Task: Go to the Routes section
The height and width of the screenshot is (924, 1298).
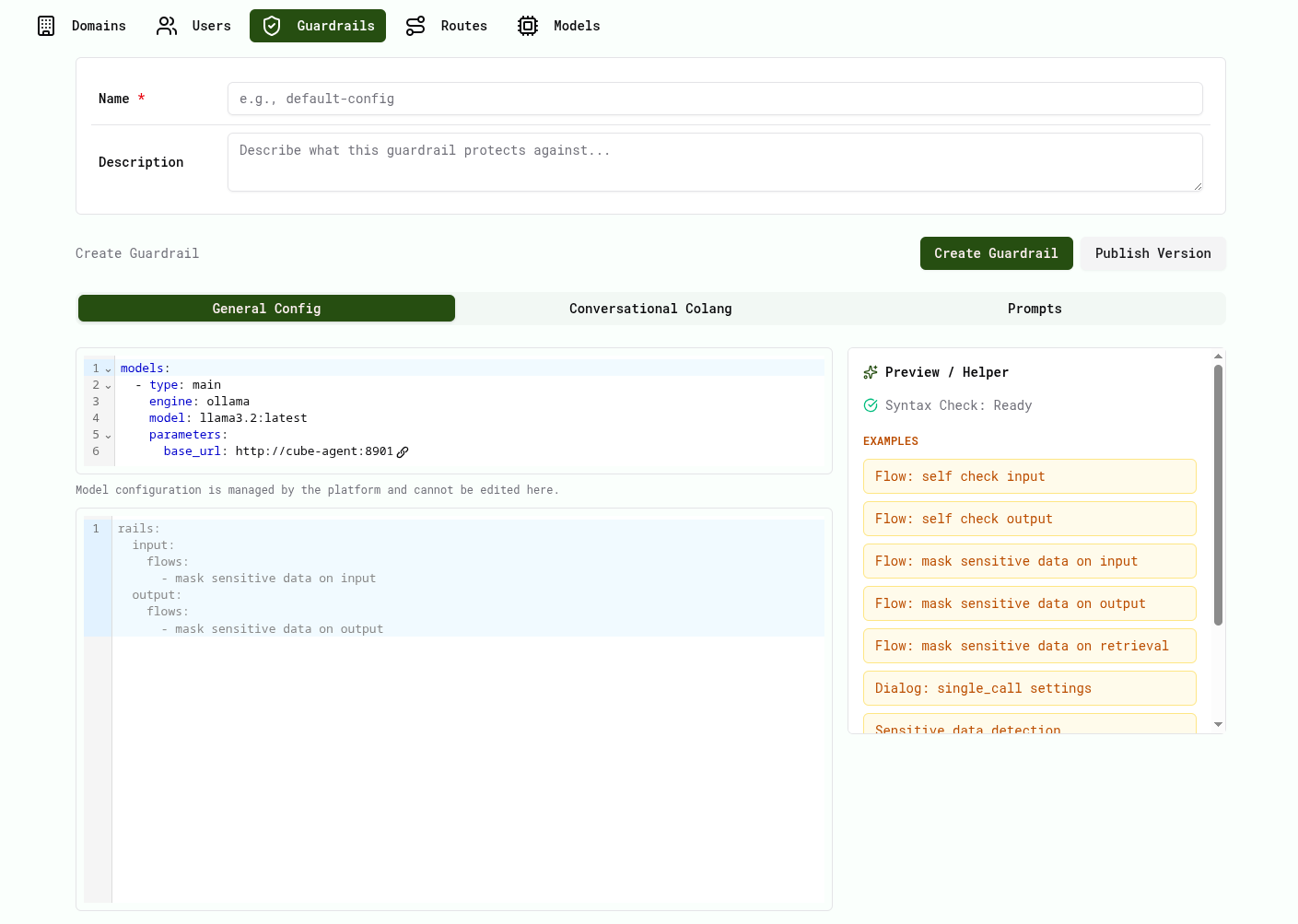Action: (447, 26)
